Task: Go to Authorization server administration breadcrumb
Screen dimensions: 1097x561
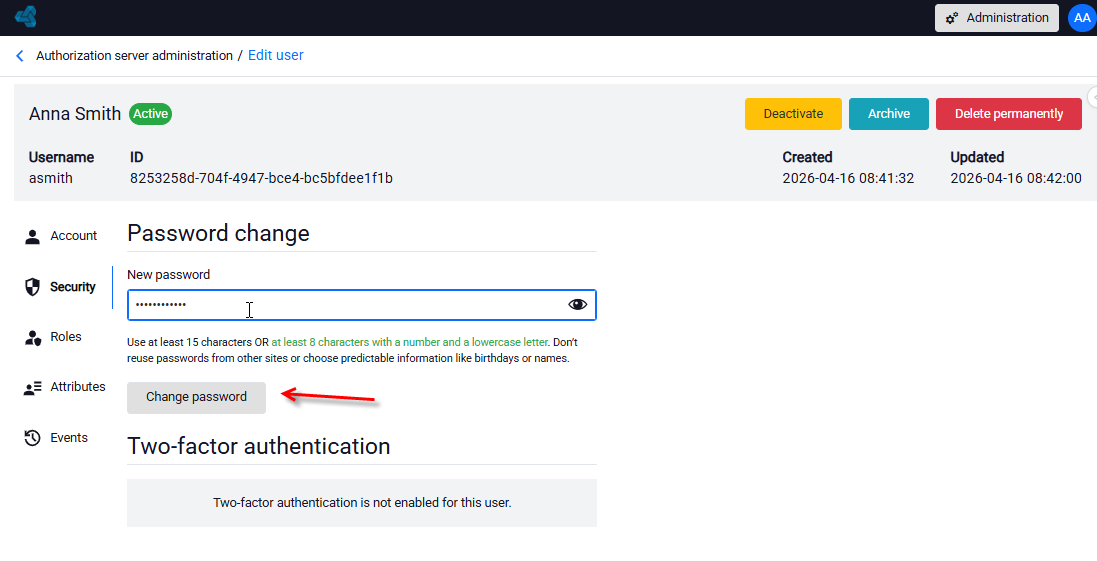Action: (x=134, y=55)
